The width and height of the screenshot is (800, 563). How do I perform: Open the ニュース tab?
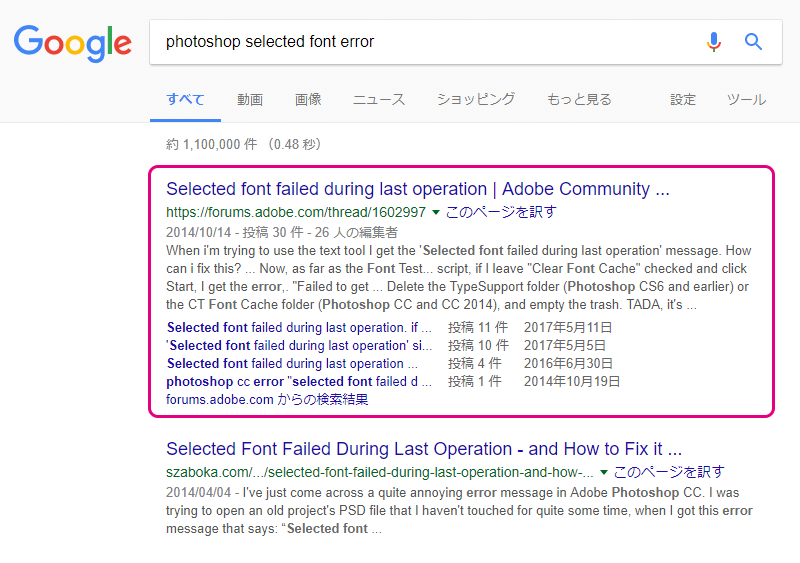[x=379, y=99]
